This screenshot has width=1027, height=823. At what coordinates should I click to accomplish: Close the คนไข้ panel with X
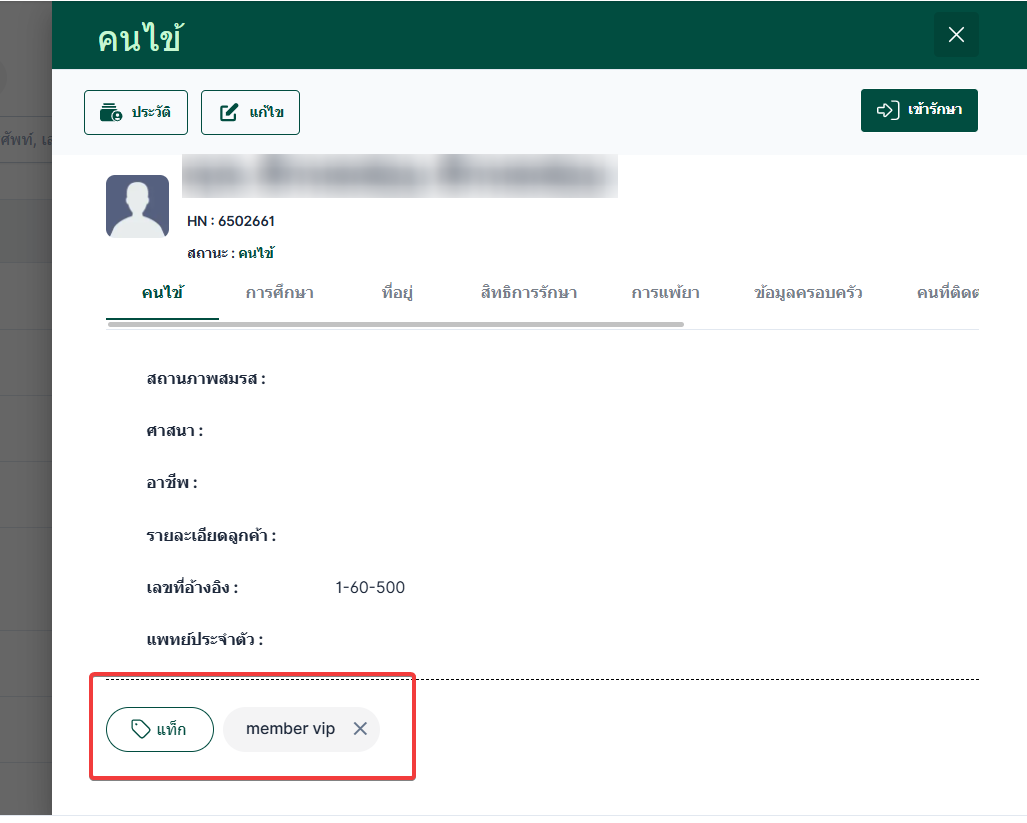tap(956, 35)
